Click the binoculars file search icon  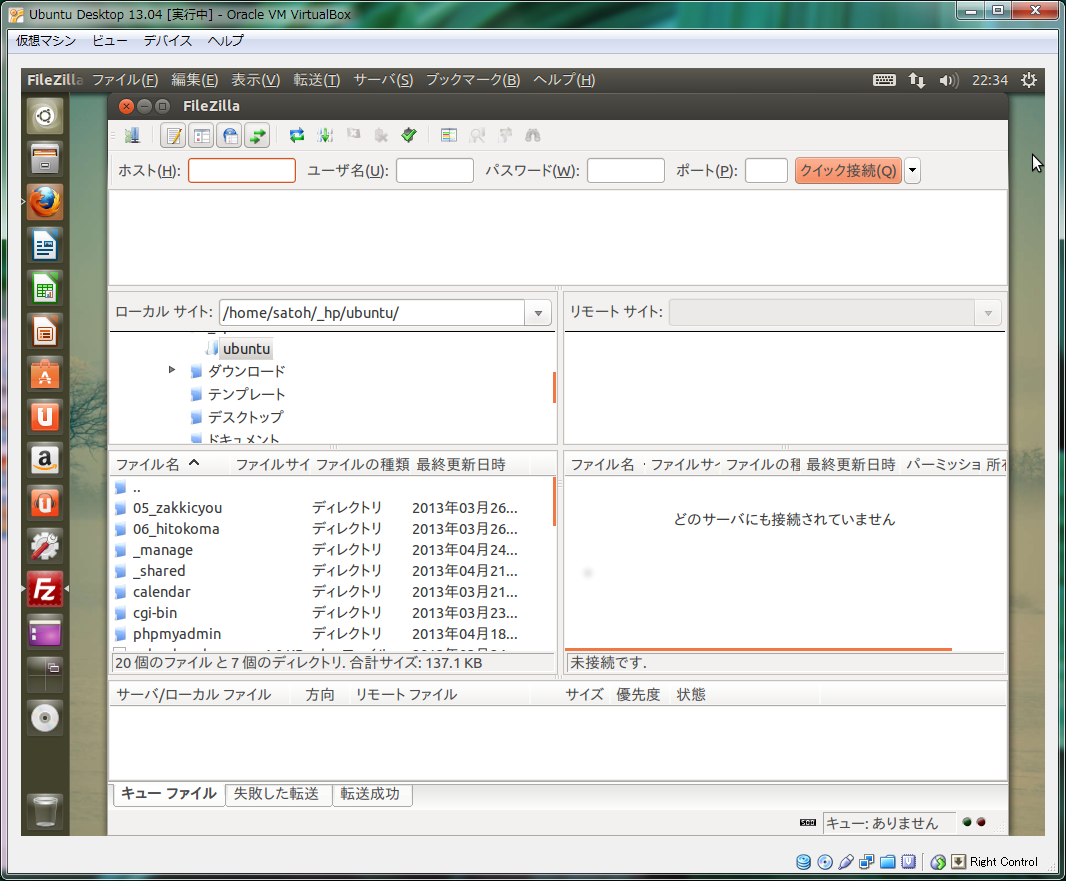pyautogui.click(x=532, y=135)
